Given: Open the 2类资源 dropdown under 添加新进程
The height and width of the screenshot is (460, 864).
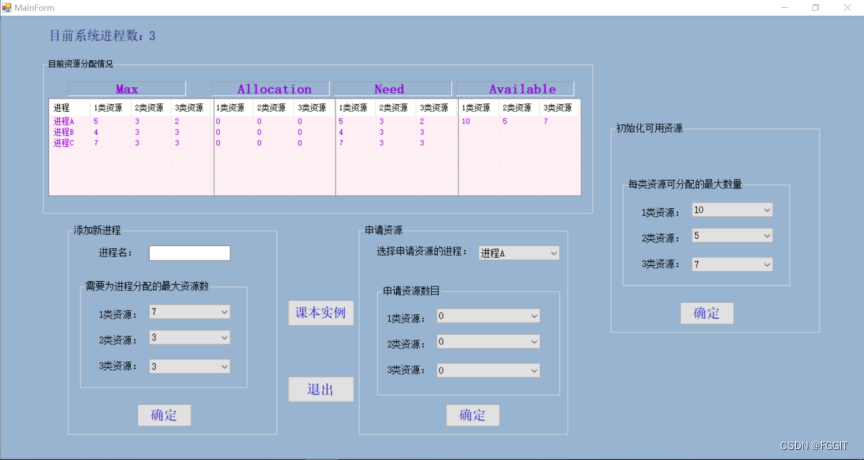Looking at the screenshot, I should [x=190, y=338].
